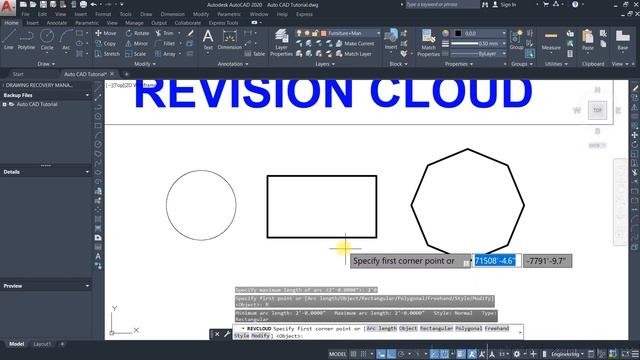
Task: Collapse the Backup Files section
Action: tap(87, 95)
